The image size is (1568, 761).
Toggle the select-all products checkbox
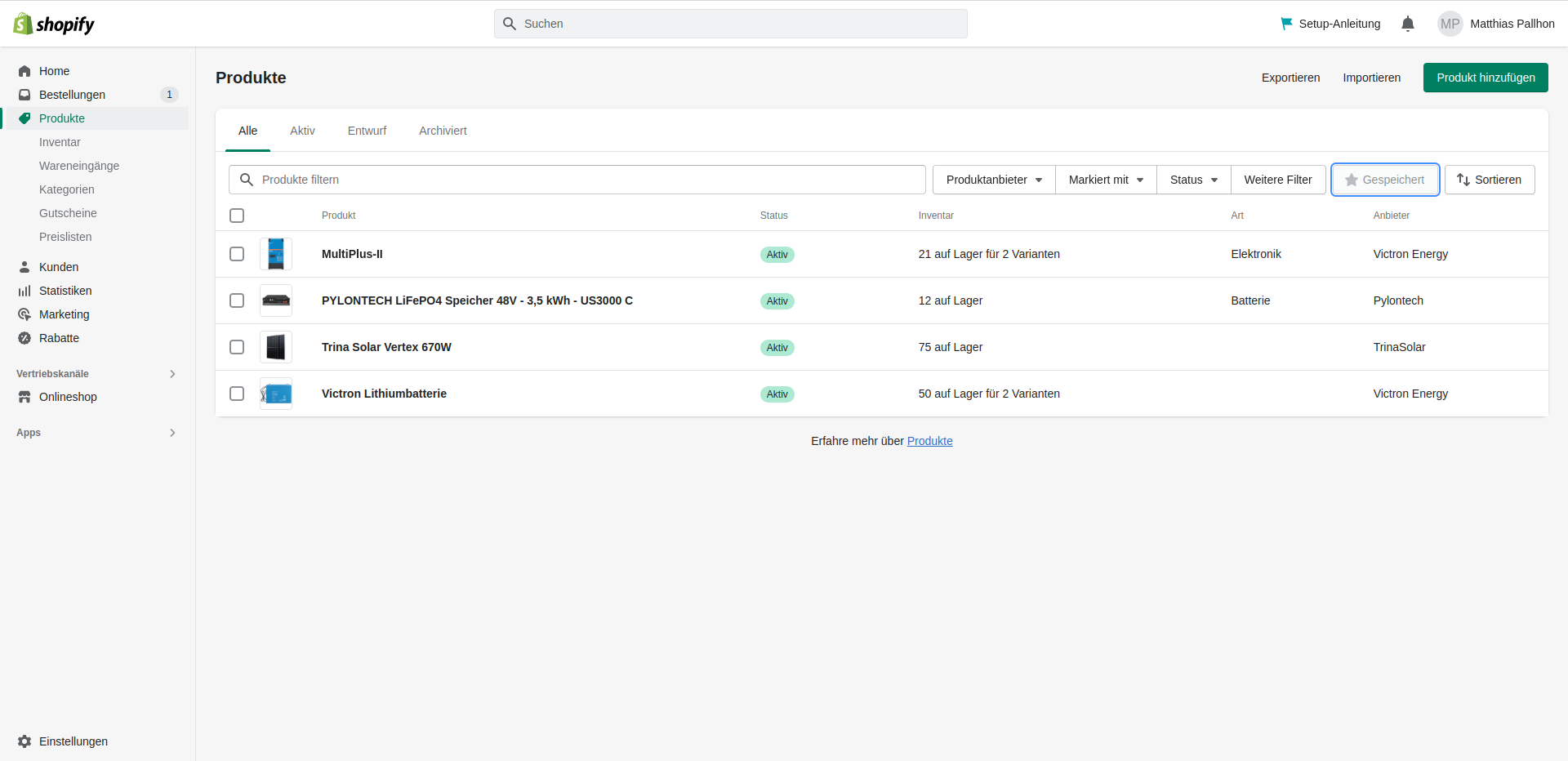[x=237, y=216]
